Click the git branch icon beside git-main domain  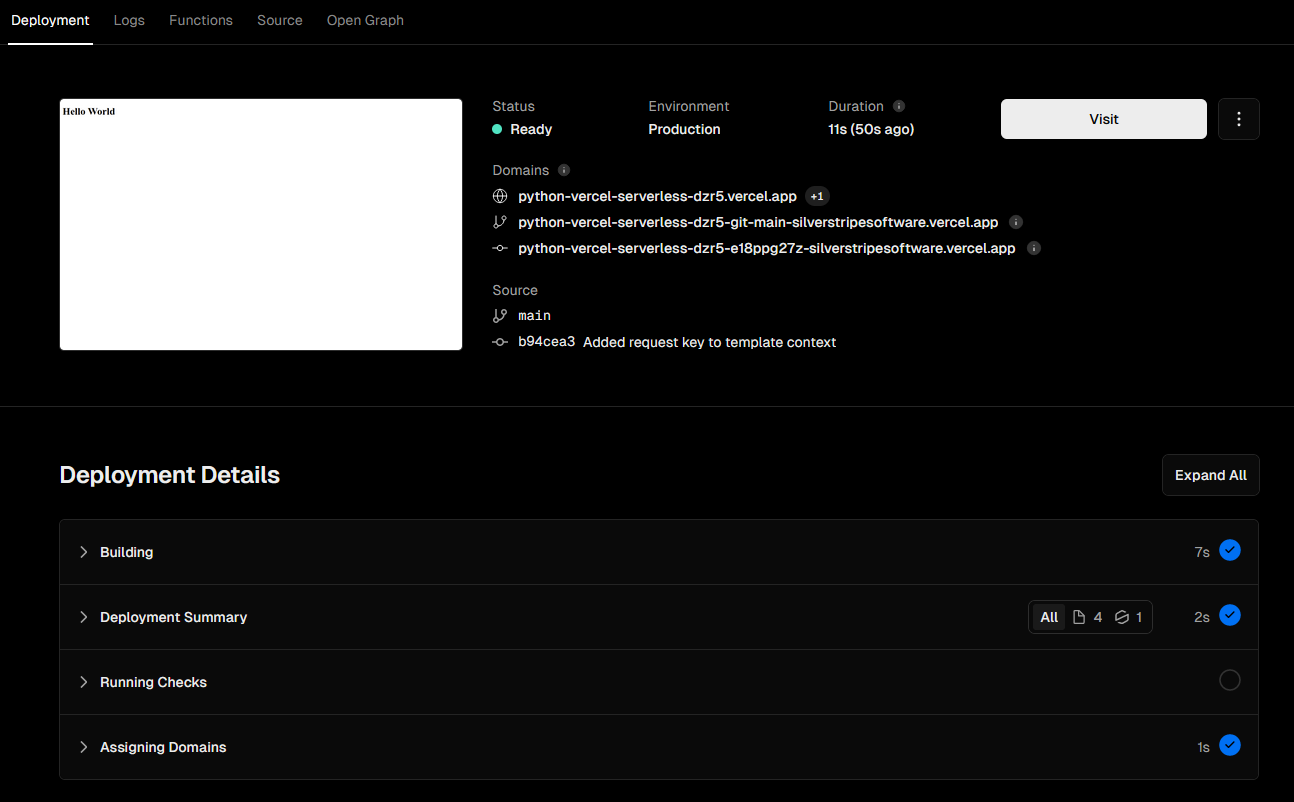(x=500, y=222)
